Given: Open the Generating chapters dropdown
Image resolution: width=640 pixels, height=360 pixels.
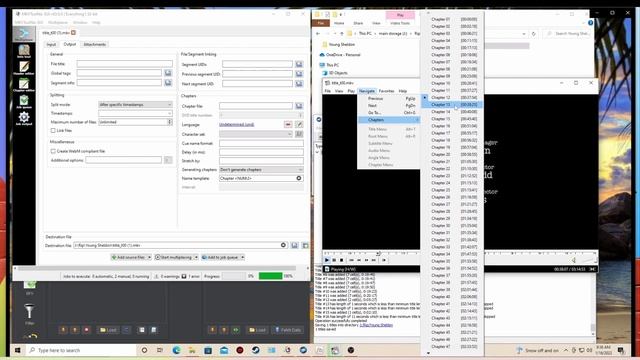Looking at the screenshot, I should pyautogui.click(x=261, y=169).
